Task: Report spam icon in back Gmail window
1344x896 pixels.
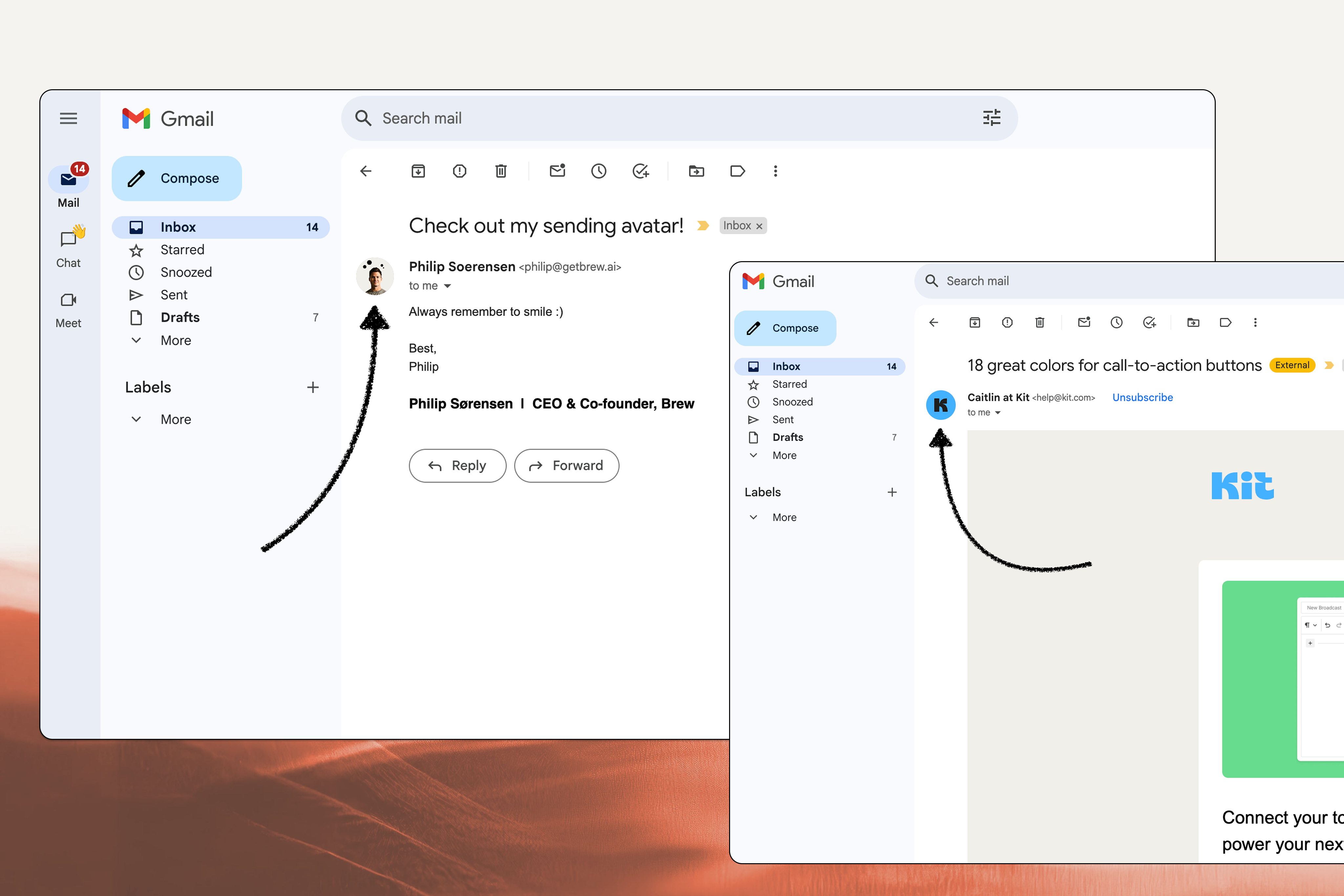Action: (459, 171)
